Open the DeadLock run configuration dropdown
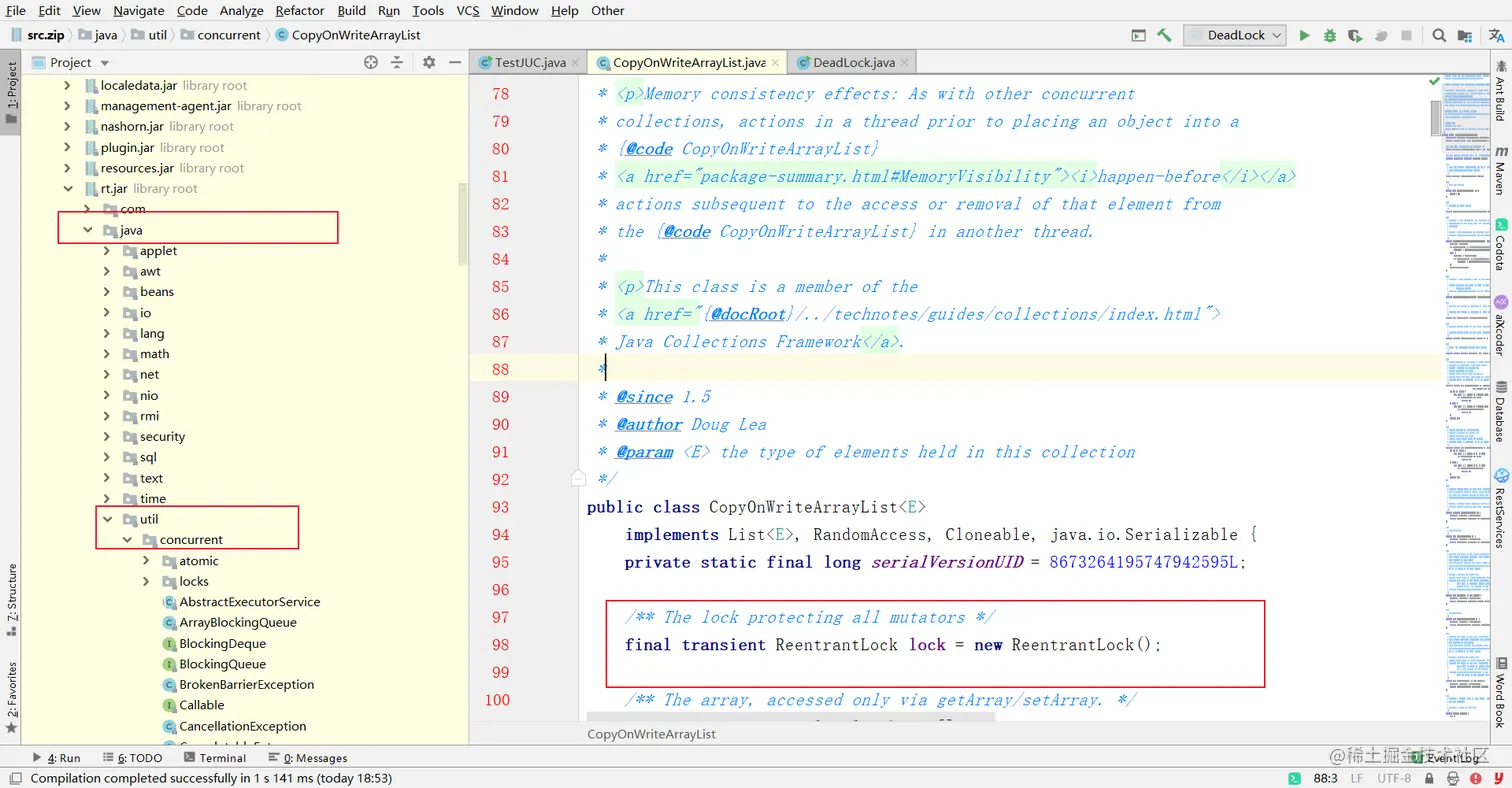This screenshot has width=1512, height=788. tap(1237, 35)
